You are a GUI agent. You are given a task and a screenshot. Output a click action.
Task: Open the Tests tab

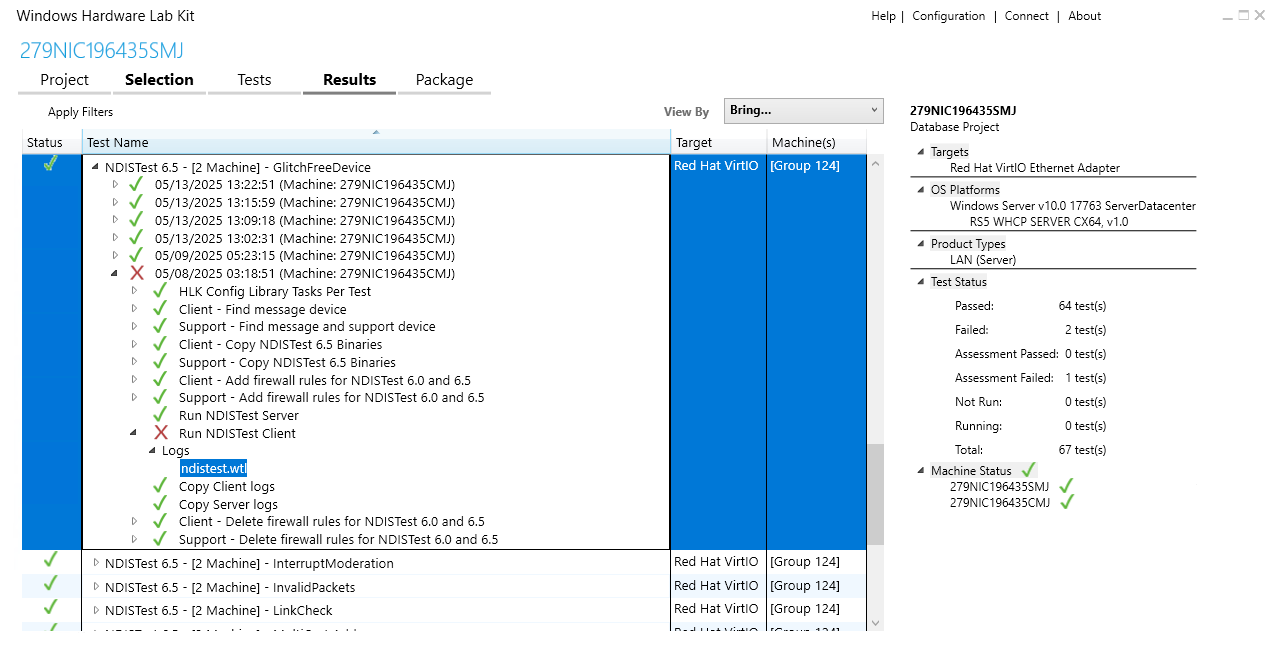coord(254,80)
